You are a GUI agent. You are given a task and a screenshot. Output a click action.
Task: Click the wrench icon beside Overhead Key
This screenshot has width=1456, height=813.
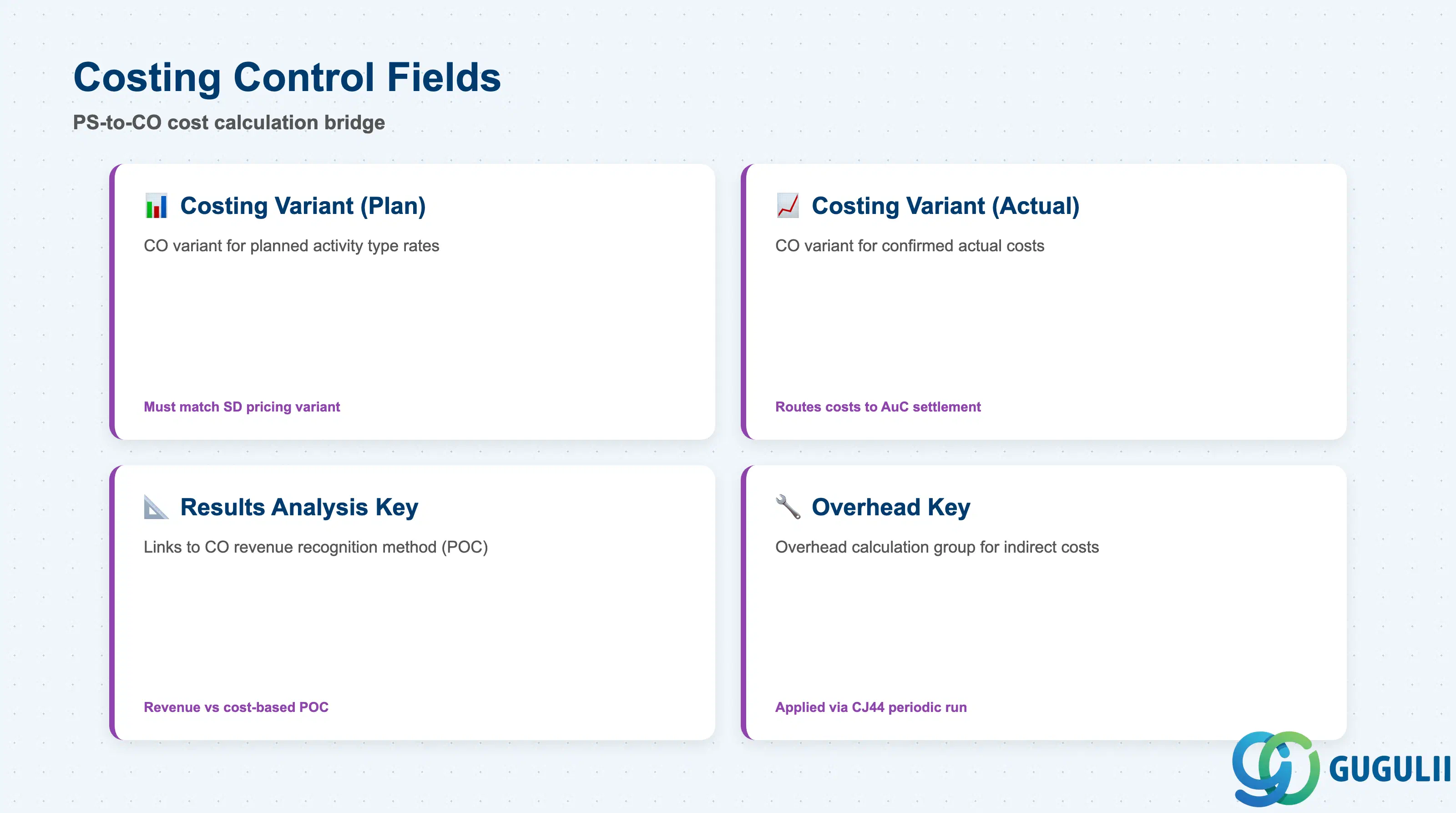coord(787,507)
